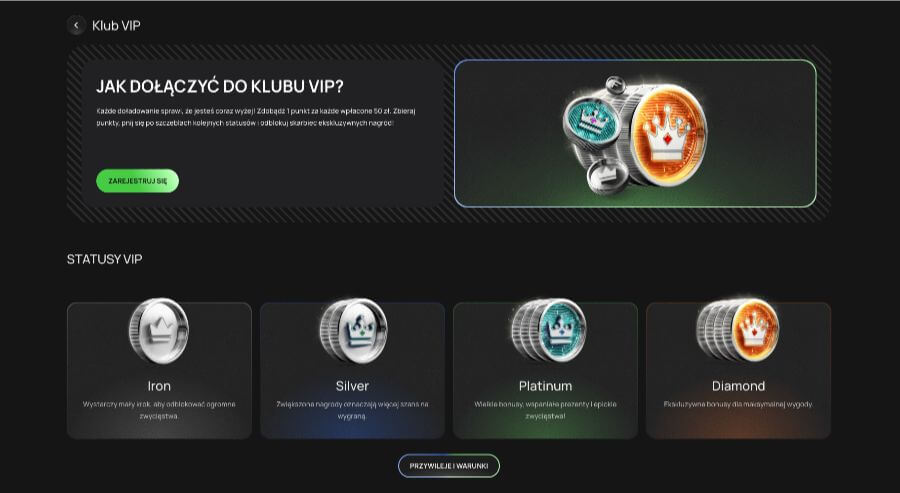Select the Iron status card title
This screenshot has width=900, height=493.
point(159,386)
